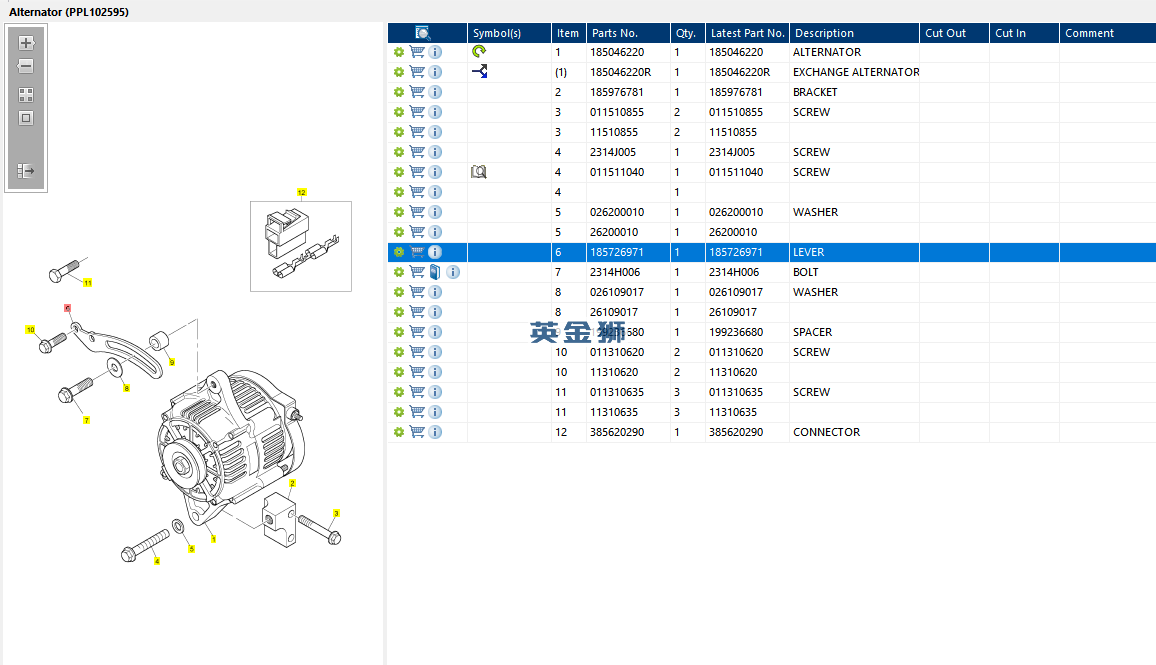Sort by the Description column header
Viewport: 1156px width, 665px height.
[x=854, y=33]
